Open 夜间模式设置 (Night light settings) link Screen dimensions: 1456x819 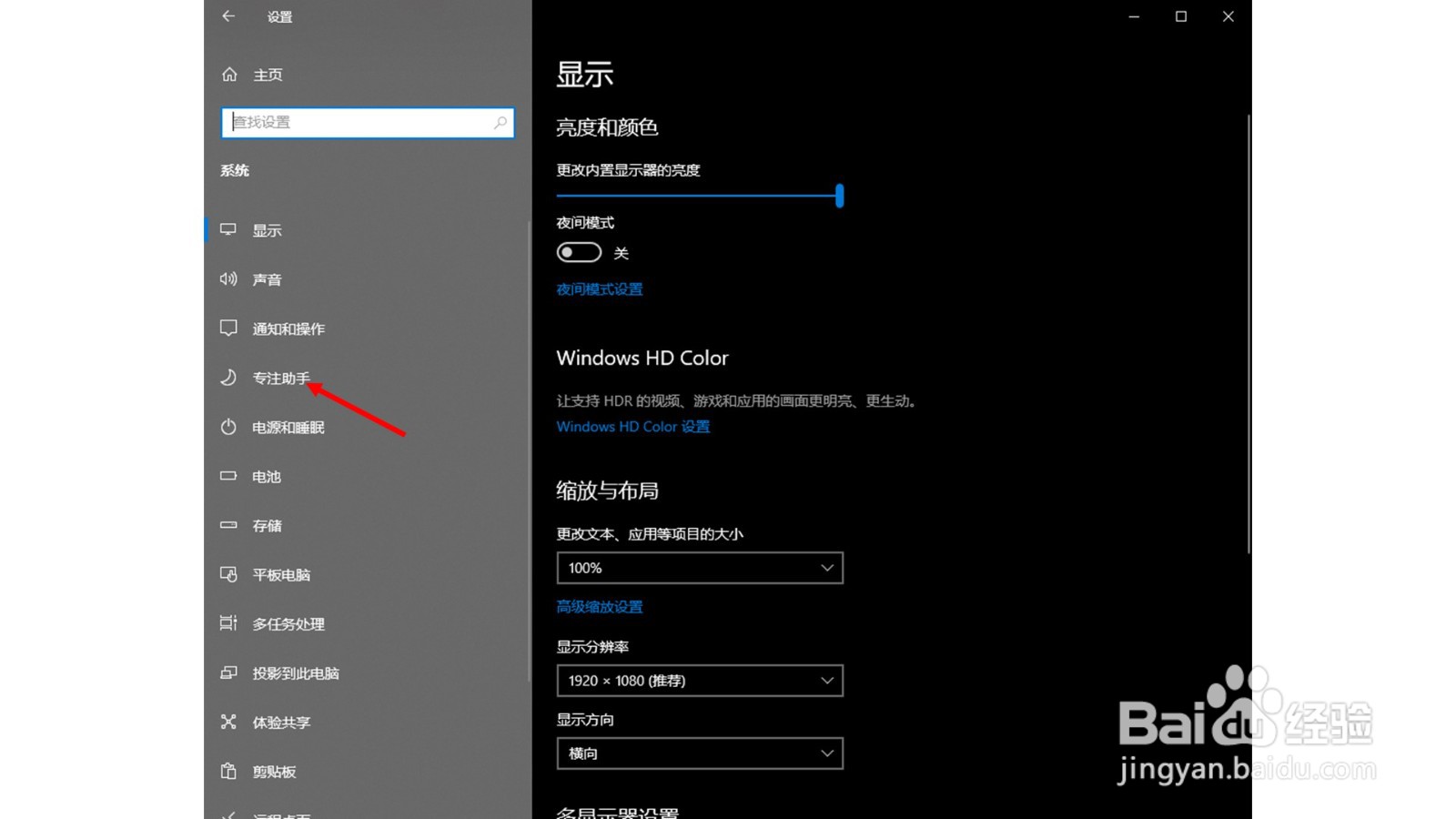click(x=598, y=288)
